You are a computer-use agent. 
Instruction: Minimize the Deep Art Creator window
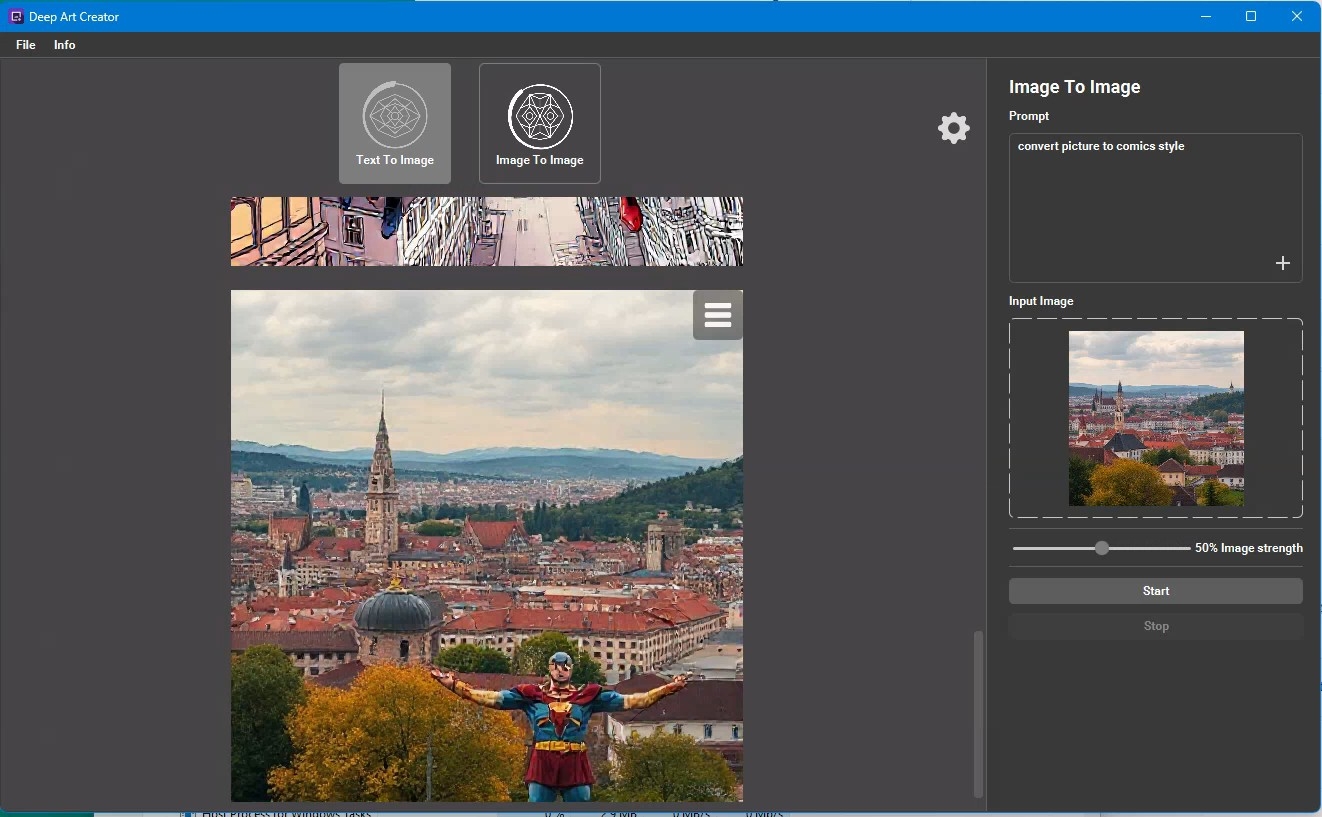[1205, 16]
